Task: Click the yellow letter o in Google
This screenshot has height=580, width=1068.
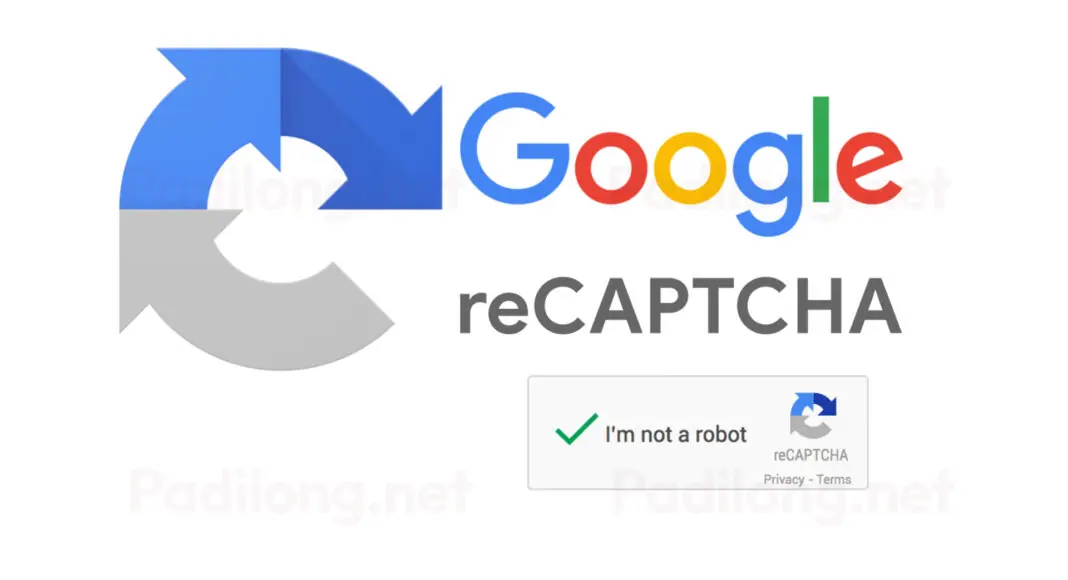Action: [690, 167]
